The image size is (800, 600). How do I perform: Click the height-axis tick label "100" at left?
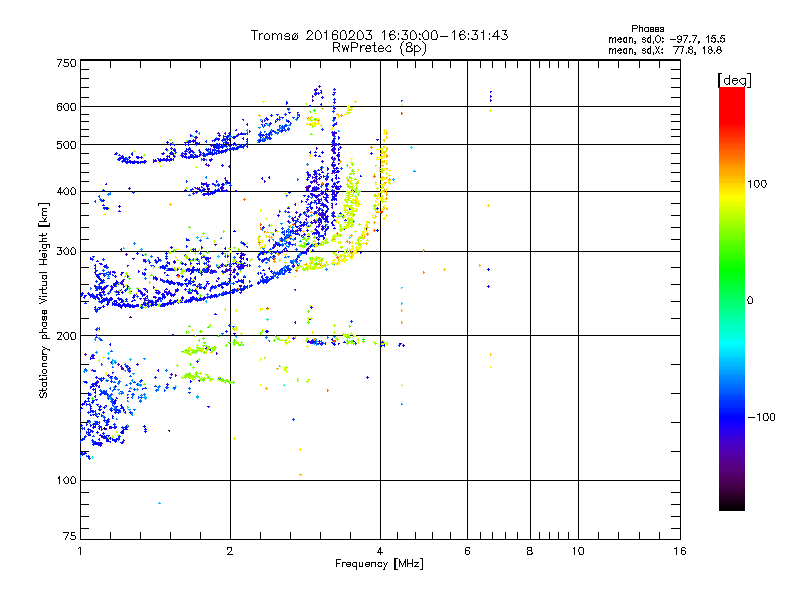coord(66,480)
